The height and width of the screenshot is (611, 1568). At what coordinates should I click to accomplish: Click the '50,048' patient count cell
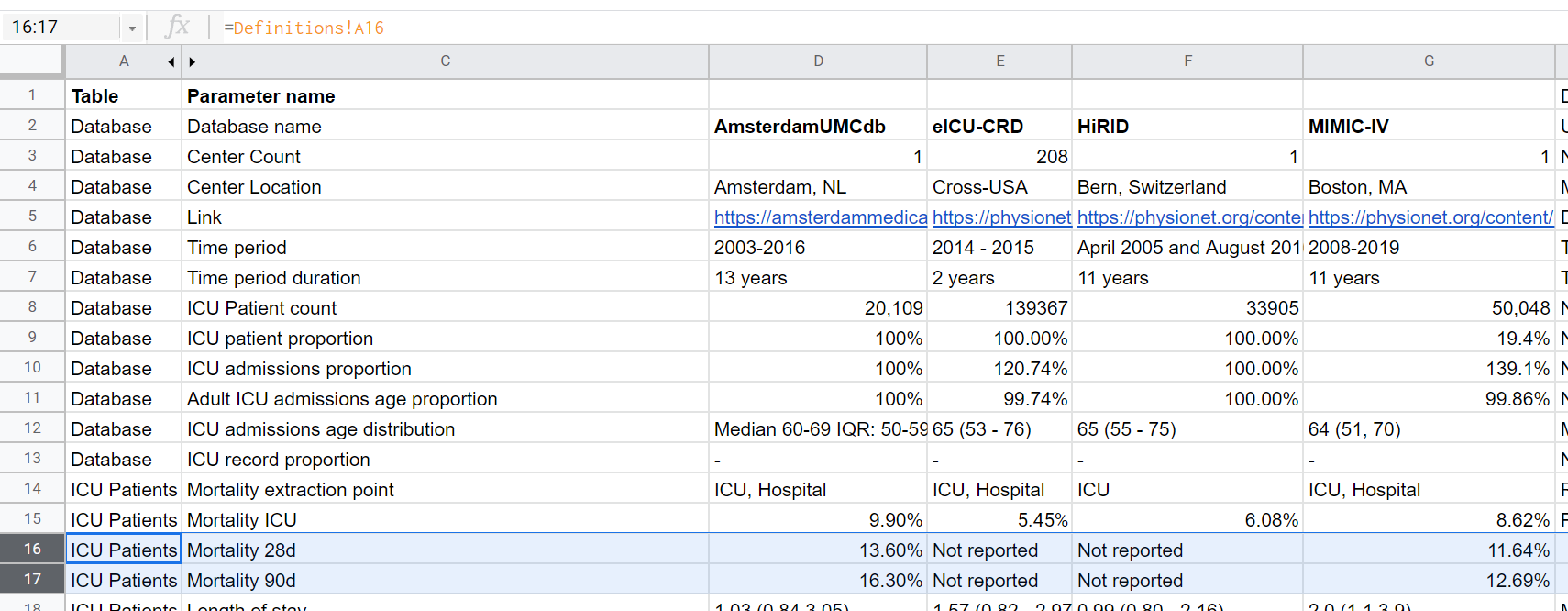1429,307
